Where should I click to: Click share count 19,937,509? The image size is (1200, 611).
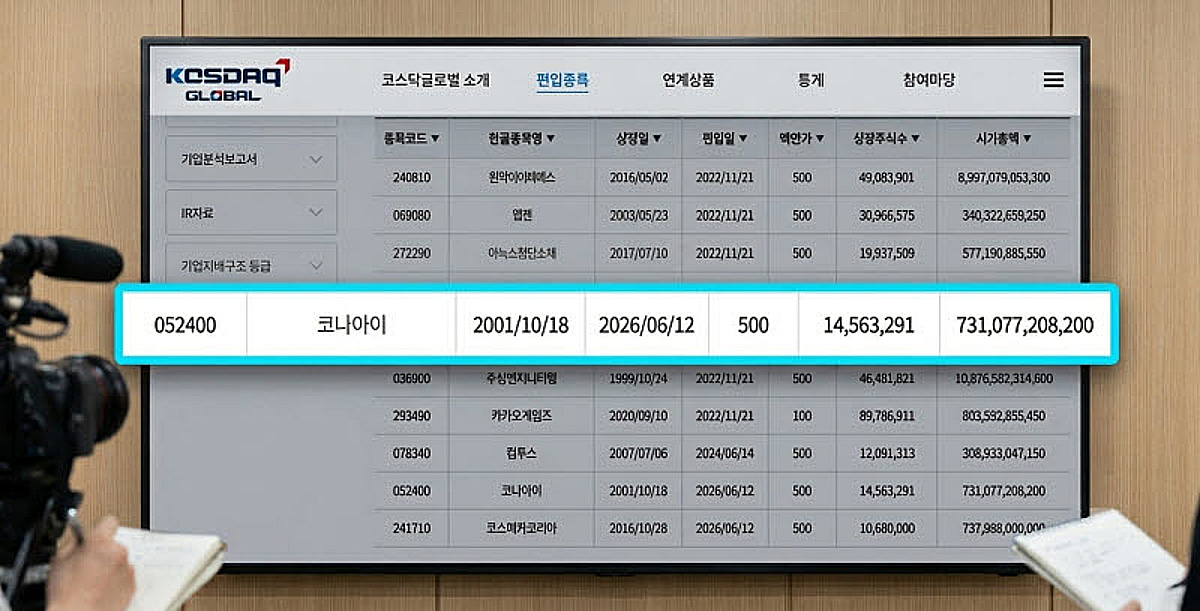886,253
